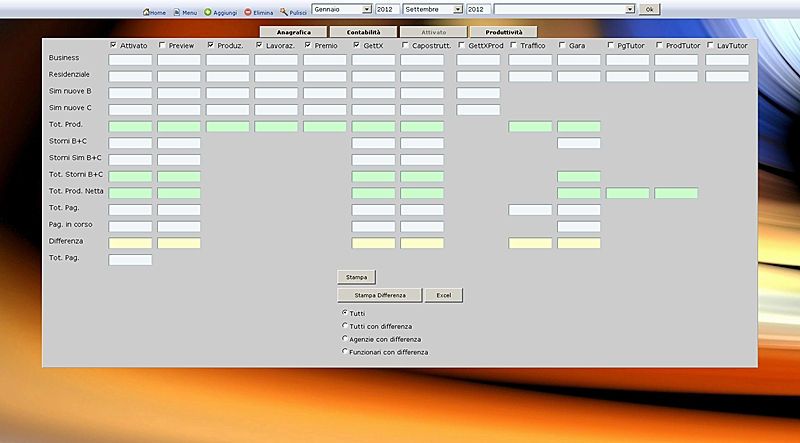The image size is (800, 443).
Task: Click Storni B+C field under Gara
Action: pyautogui.click(x=579, y=143)
